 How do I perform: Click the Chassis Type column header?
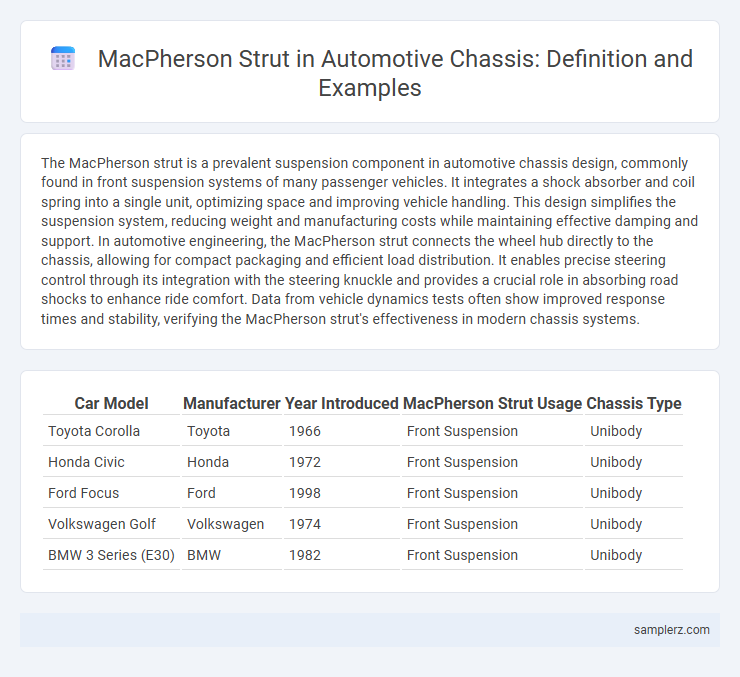634,403
